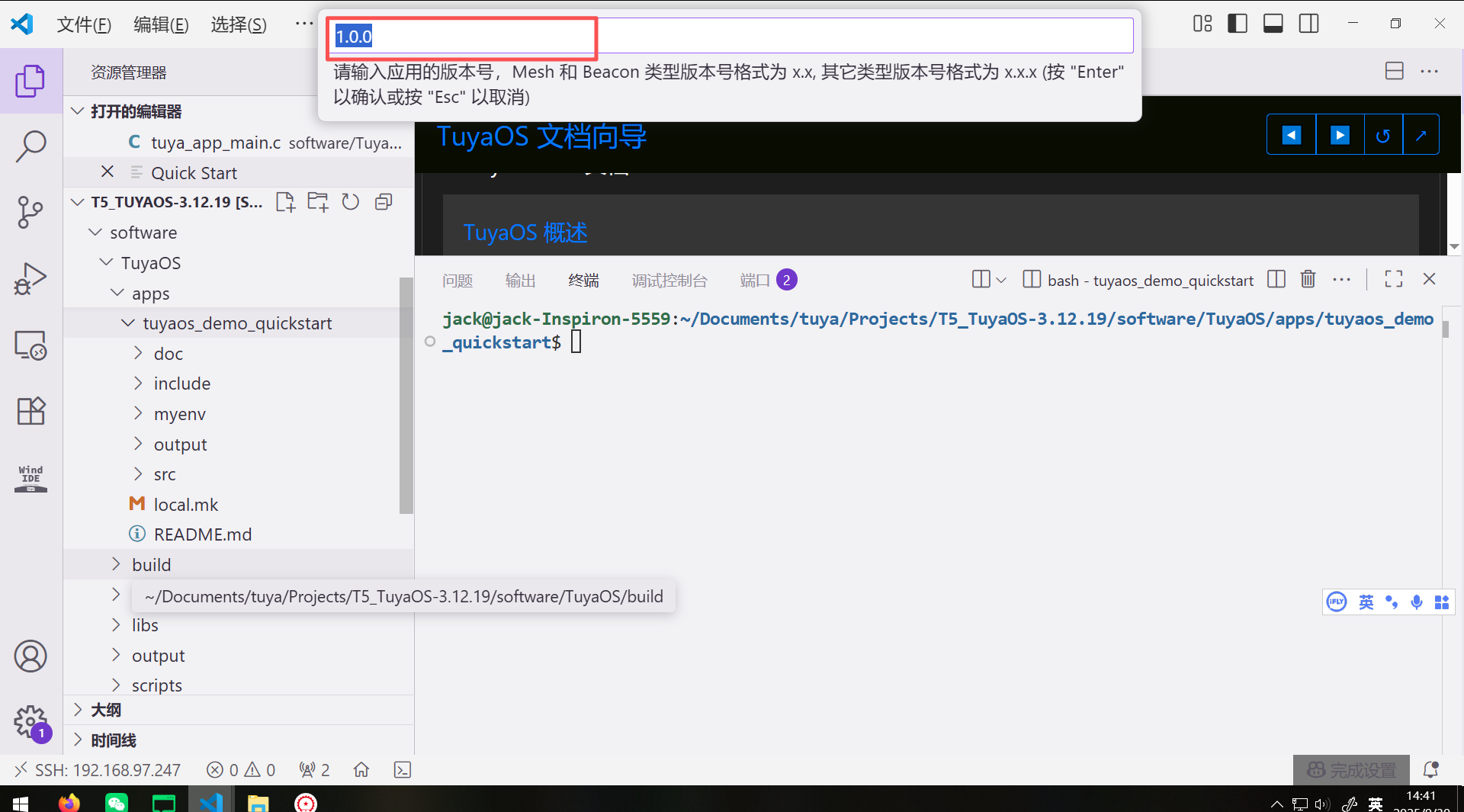Image resolution: width=1464 pixels, height=812 pixels.
Task: Switch to the Debug Console tab
Action: pos(669,281)
